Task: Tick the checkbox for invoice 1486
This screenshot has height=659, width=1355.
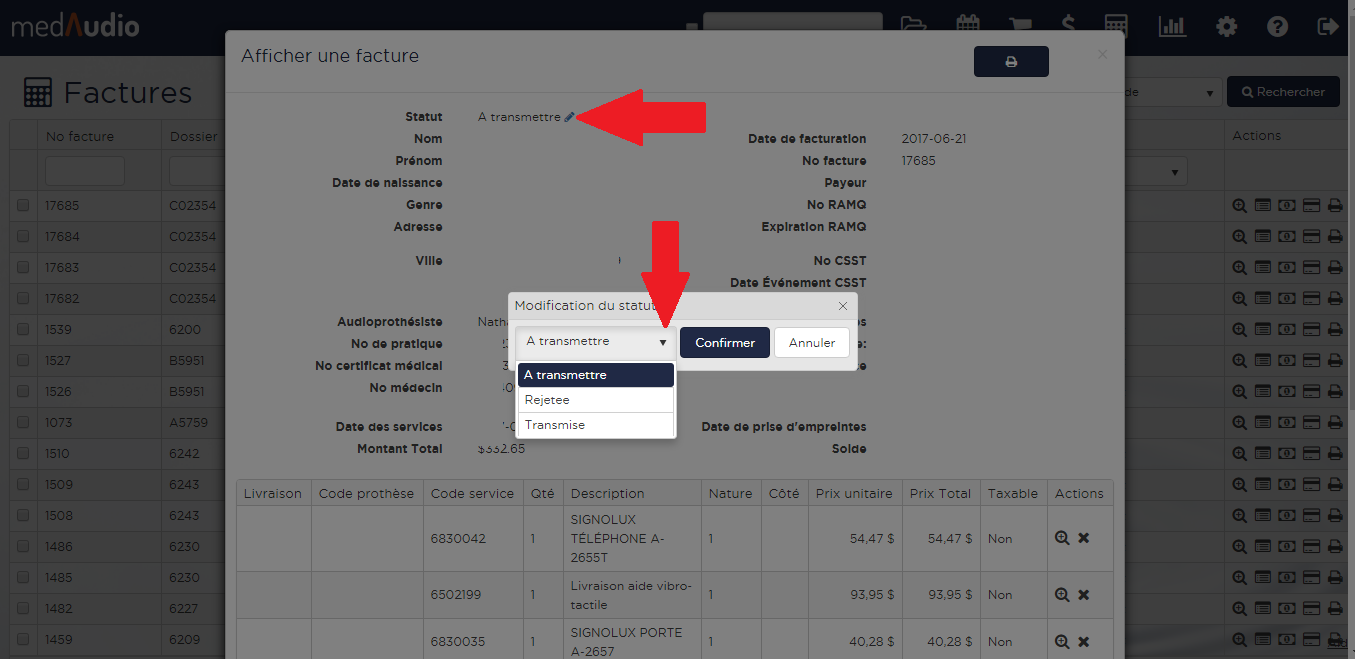Action: pos(23,547)
